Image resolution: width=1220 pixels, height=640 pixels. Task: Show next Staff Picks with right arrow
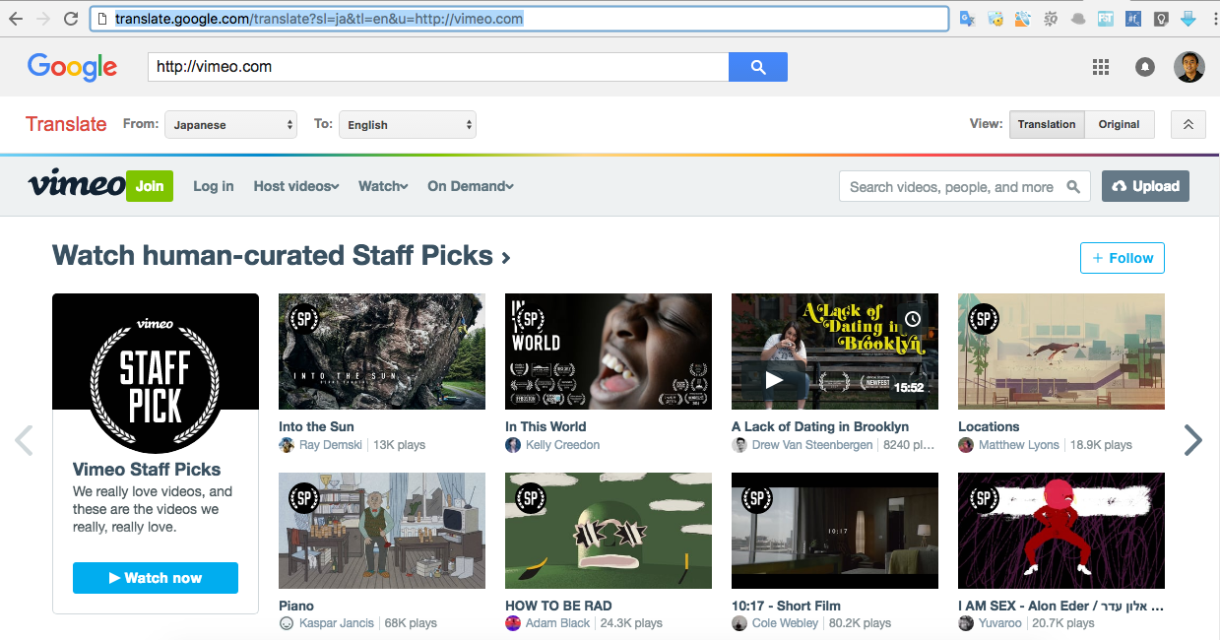point(1193,440)
